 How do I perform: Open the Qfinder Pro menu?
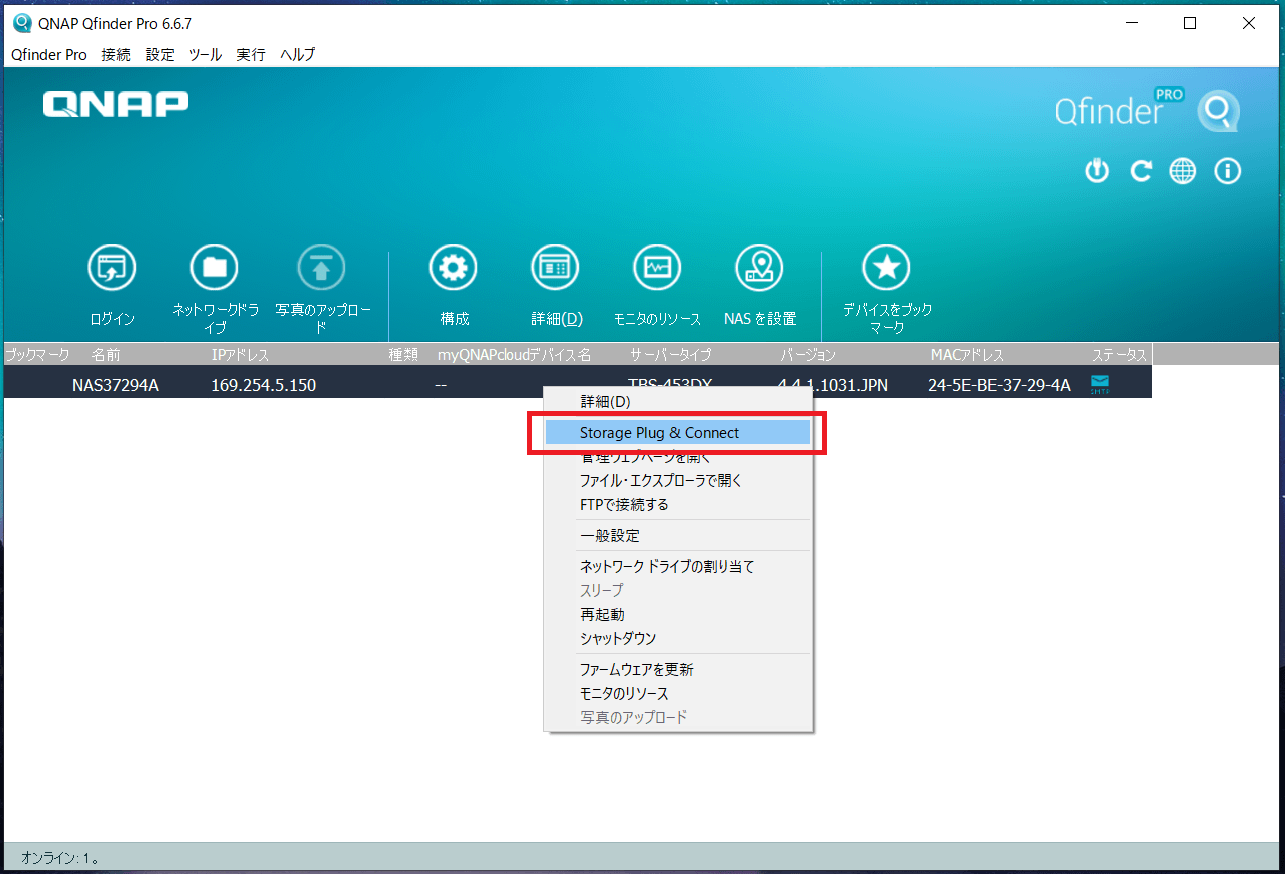pyautogui.click(x=49, y=55)
